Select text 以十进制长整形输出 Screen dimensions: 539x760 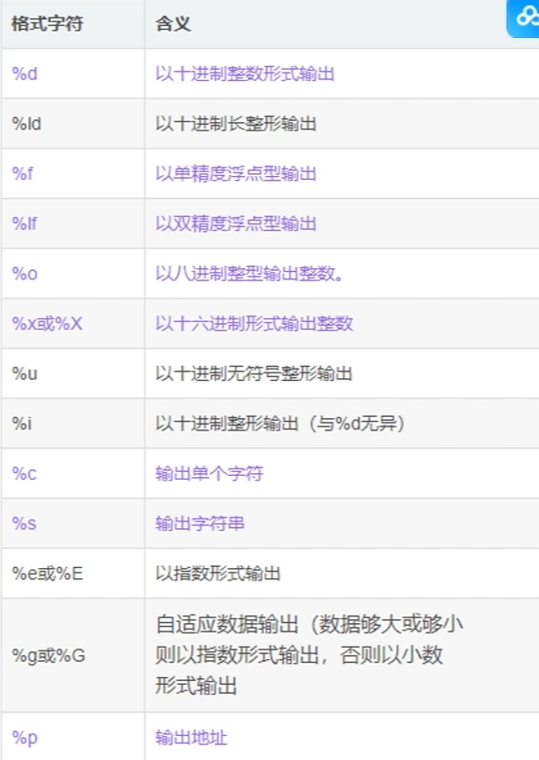236,124
